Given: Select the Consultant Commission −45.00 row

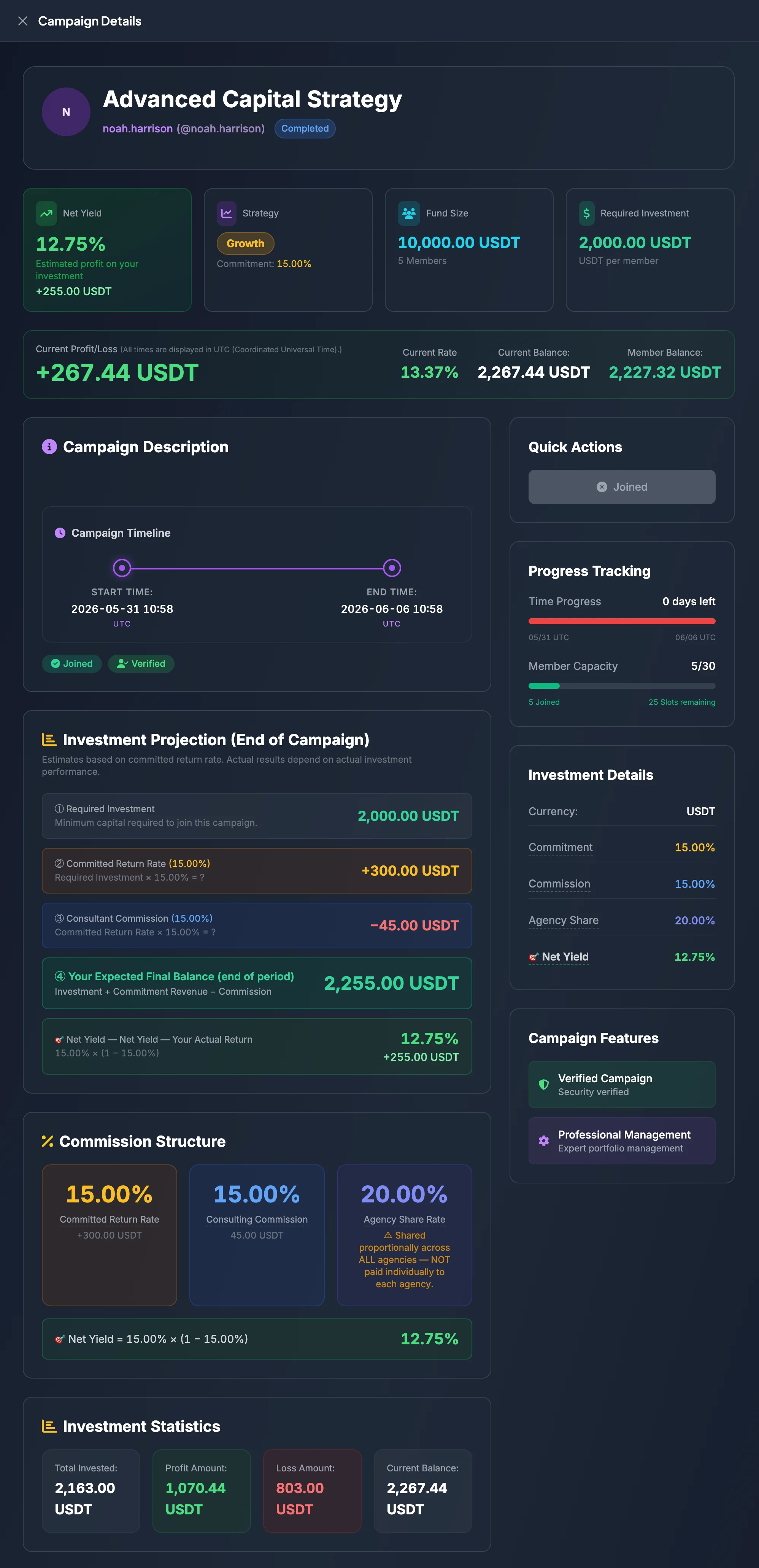Looking at the screenshot, I should (257, 925).
